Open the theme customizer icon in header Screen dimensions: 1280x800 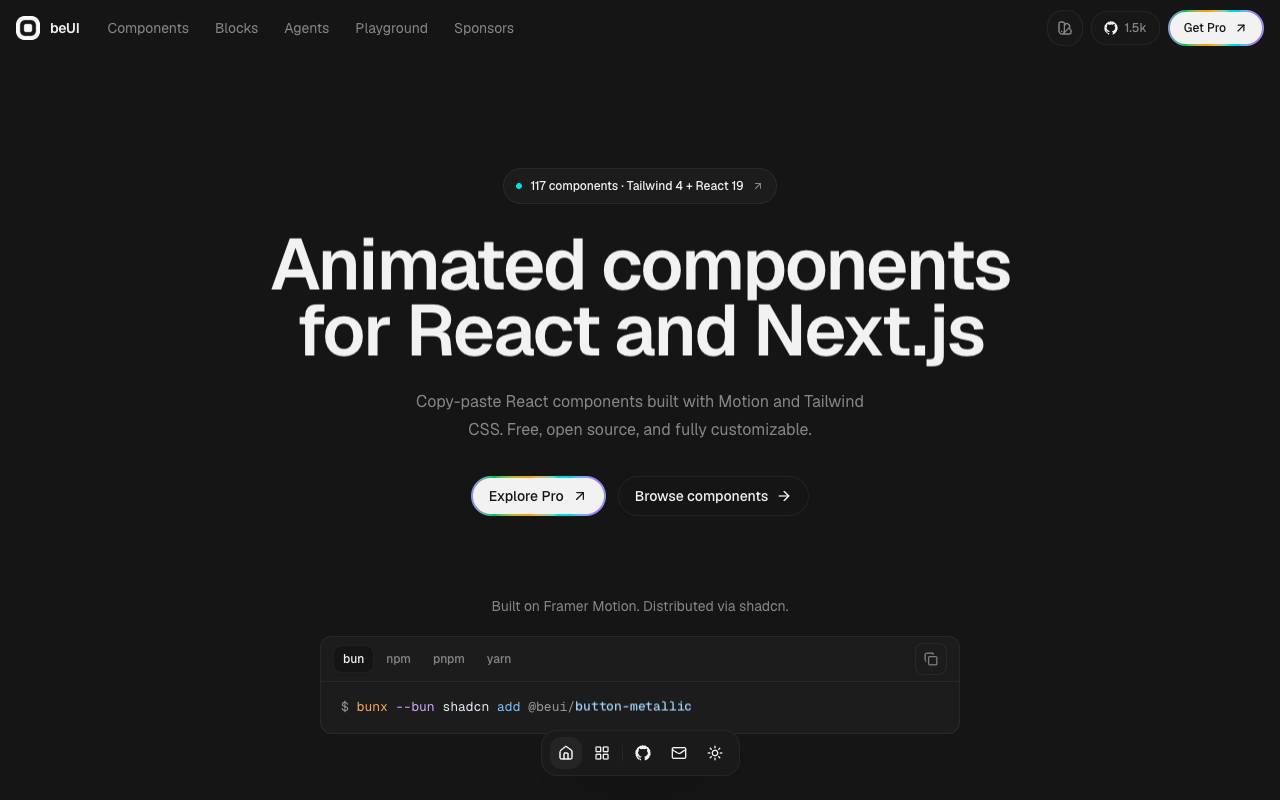(x=1065, y=28)
